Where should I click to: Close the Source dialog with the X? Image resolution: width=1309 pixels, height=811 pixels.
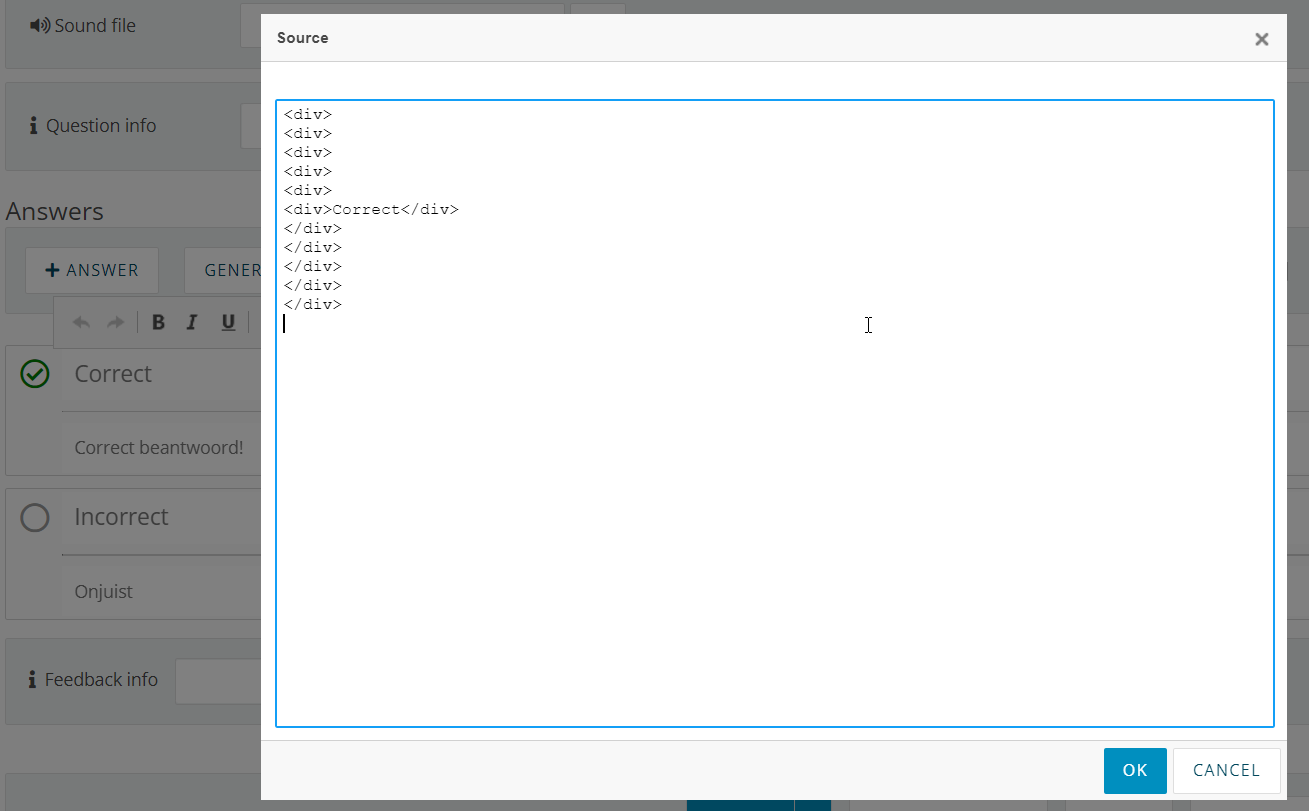click(1261, 39)
